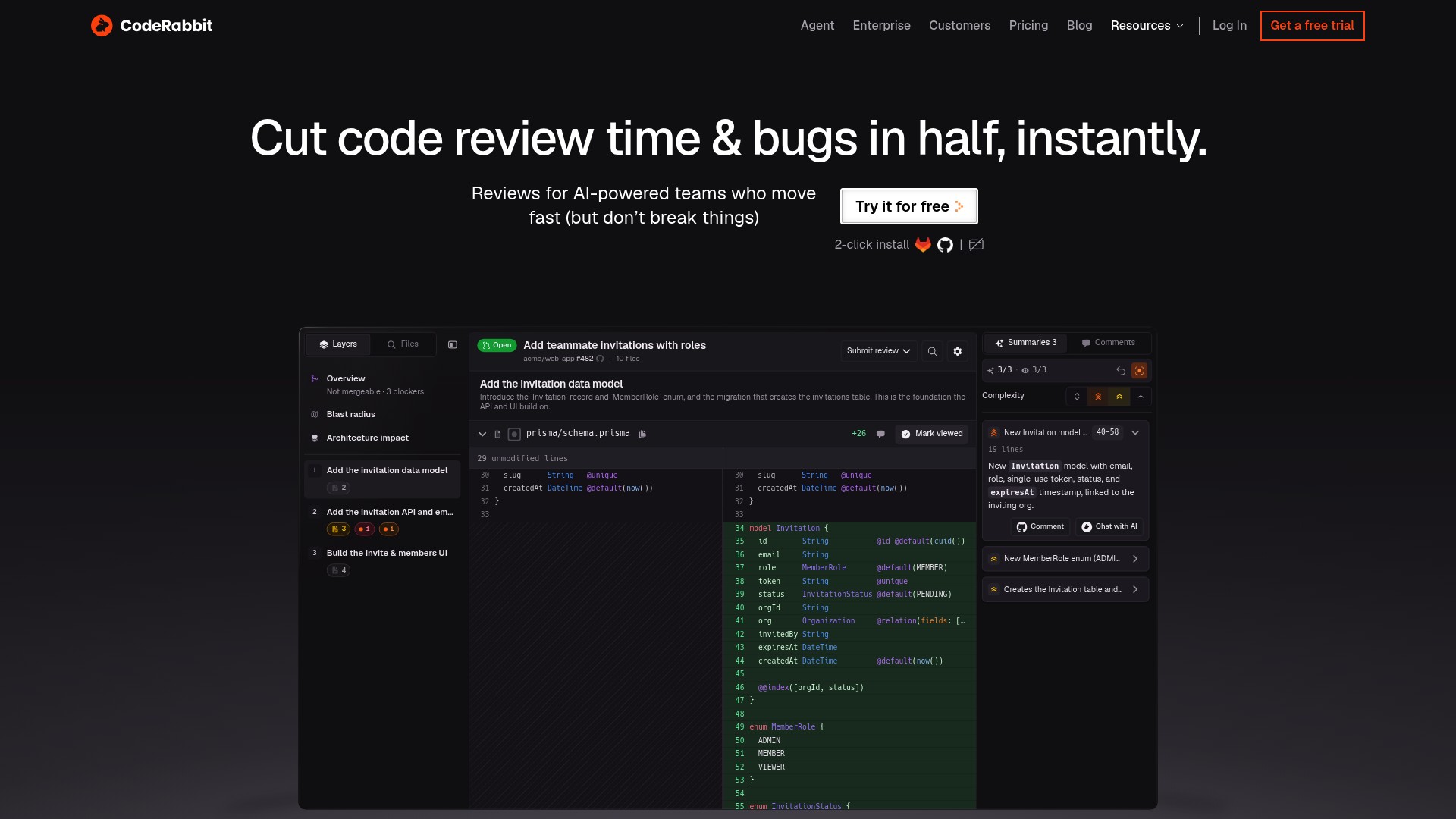Click the GitHub icon next to #482
Viewport: 1456px width, 819px height.
point(600,359)
